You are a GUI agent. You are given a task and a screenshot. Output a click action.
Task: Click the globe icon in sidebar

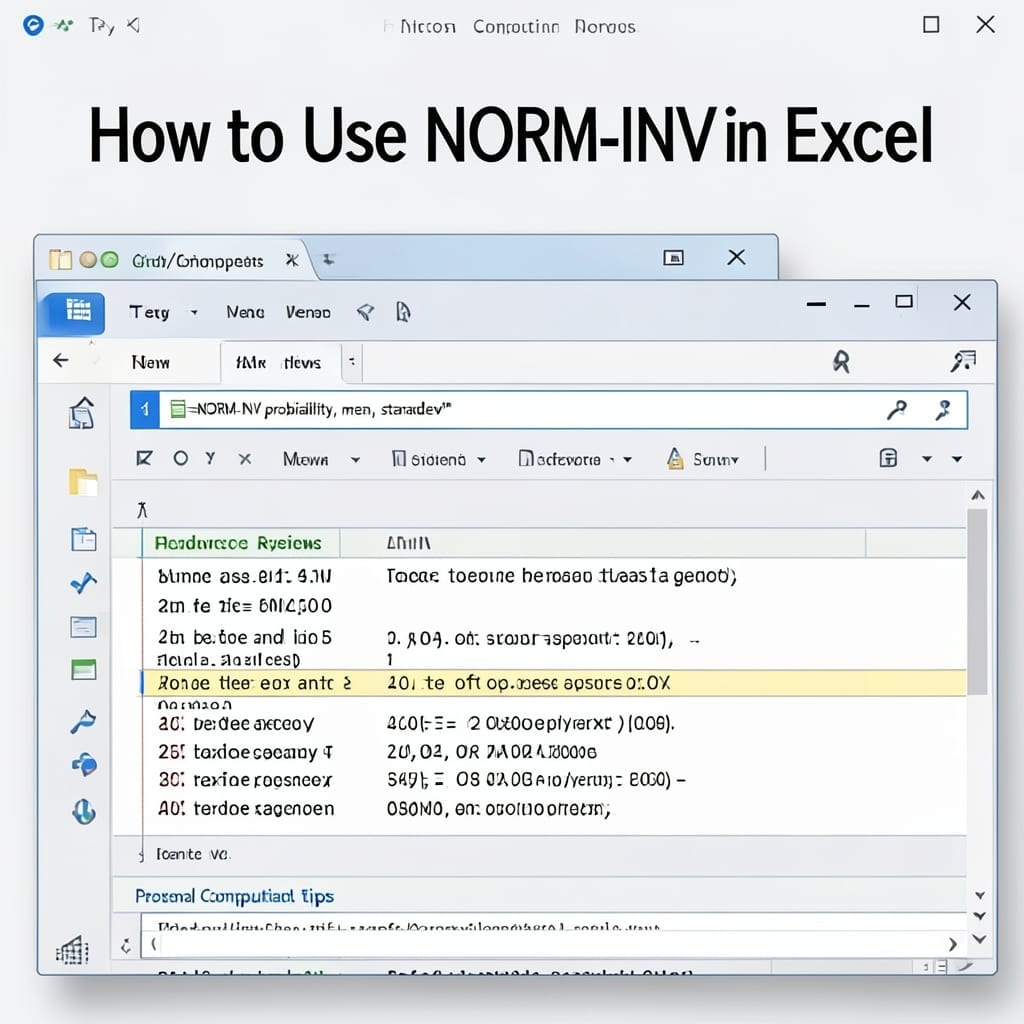84,812
